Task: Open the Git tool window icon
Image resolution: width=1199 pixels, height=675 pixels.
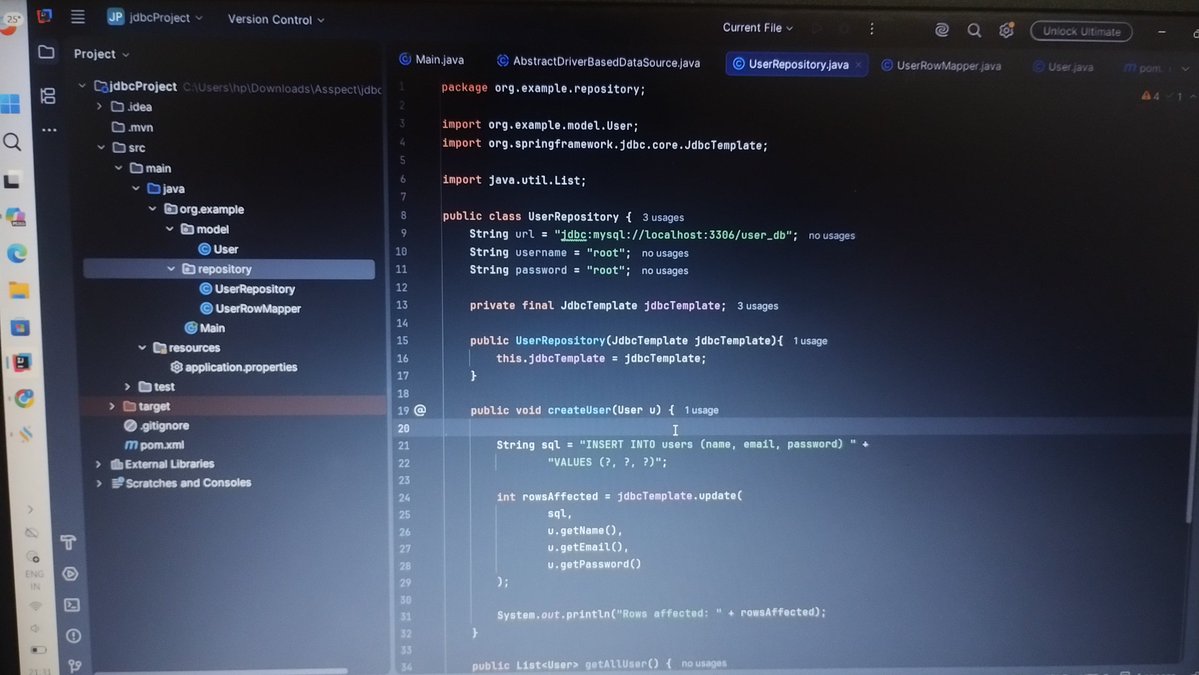Action: 75,665
